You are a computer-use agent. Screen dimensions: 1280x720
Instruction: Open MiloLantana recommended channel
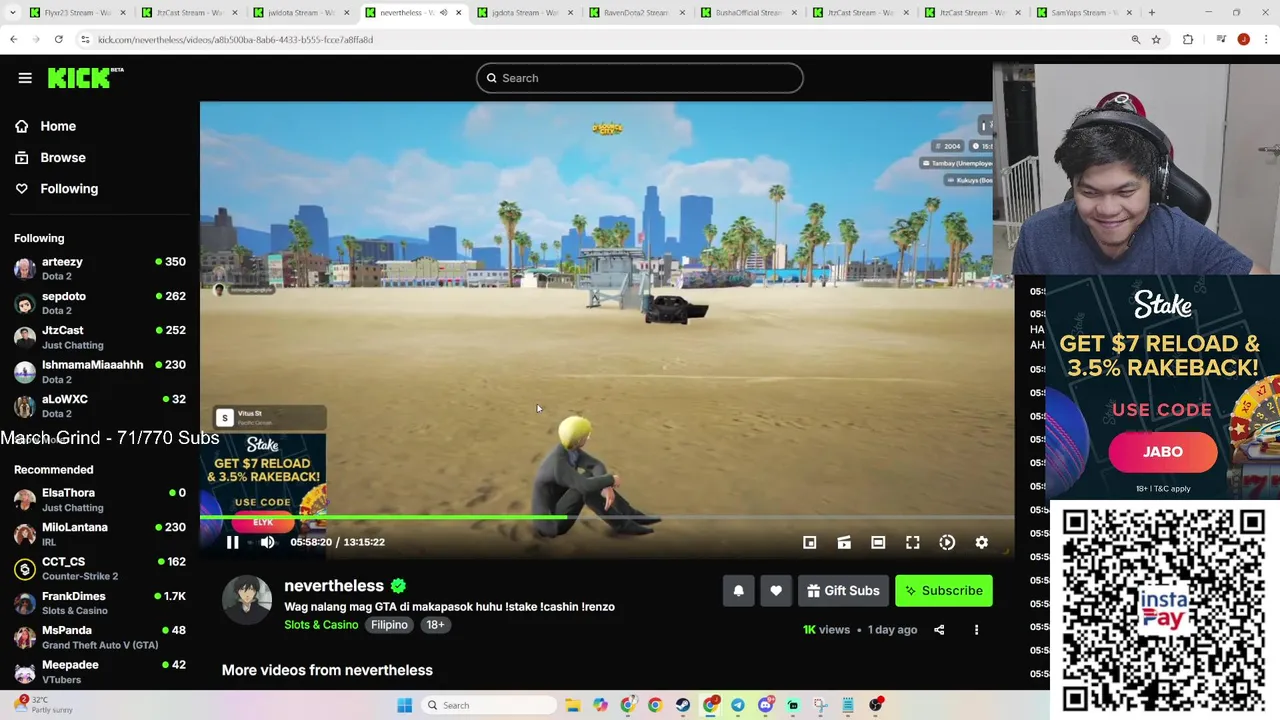100,534
